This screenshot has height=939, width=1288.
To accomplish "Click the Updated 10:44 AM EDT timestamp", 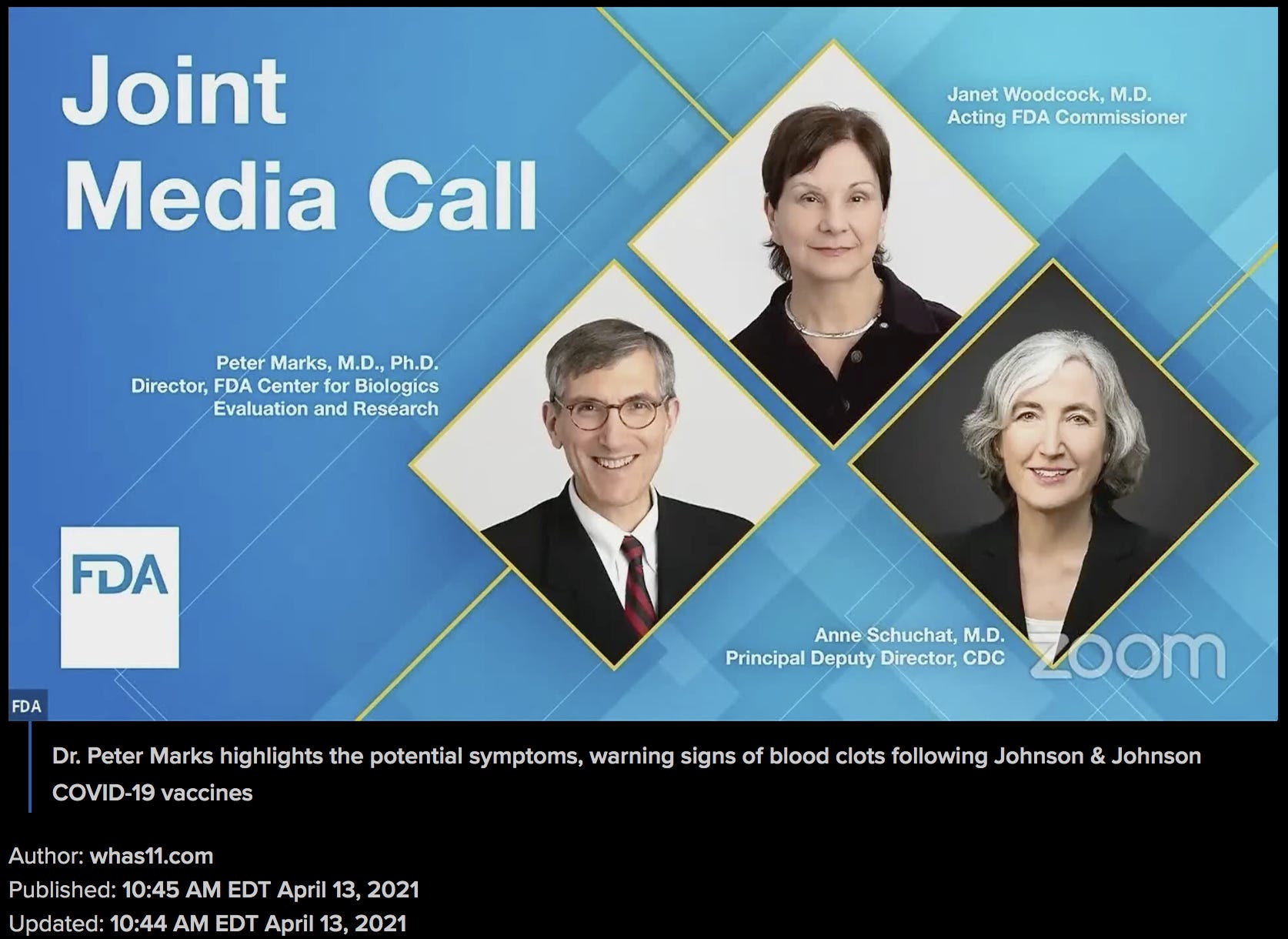I will (x=208, y=924).
